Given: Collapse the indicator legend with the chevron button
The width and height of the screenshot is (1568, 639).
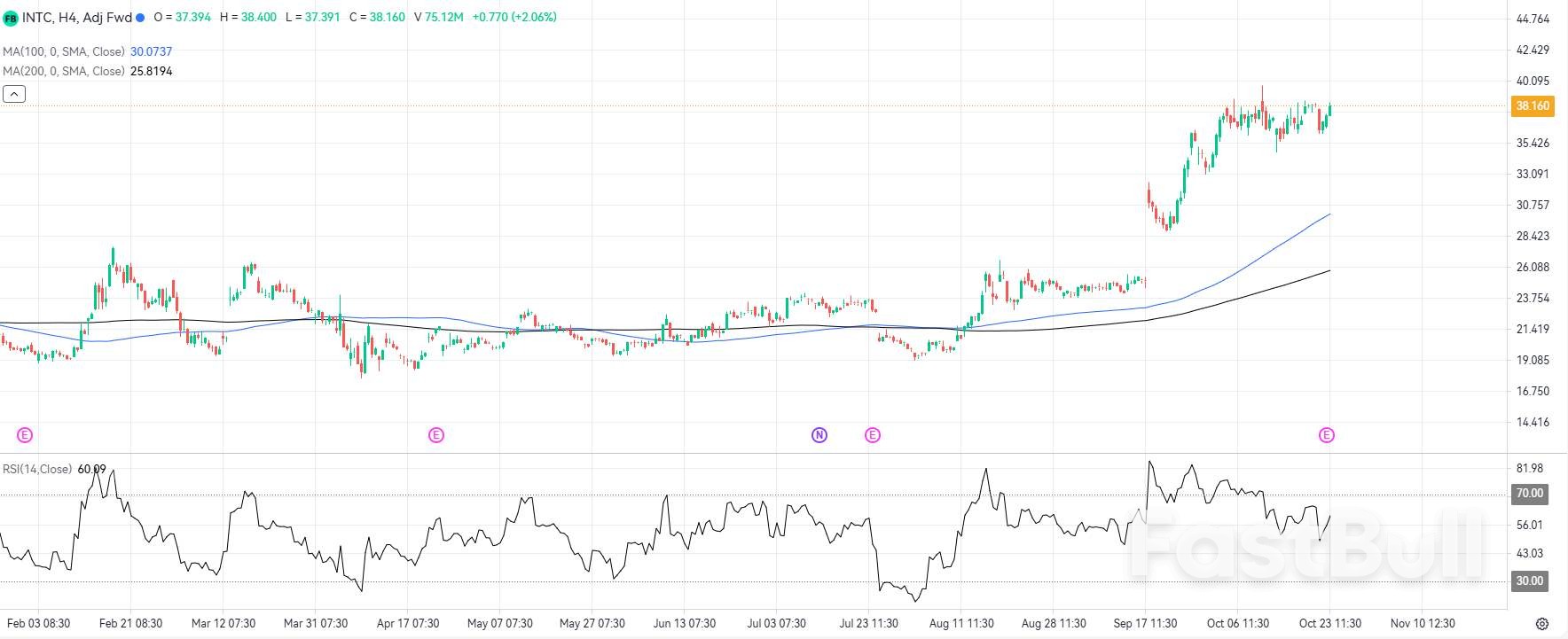Looking at the screenshot, I should [x=14, y=94].
